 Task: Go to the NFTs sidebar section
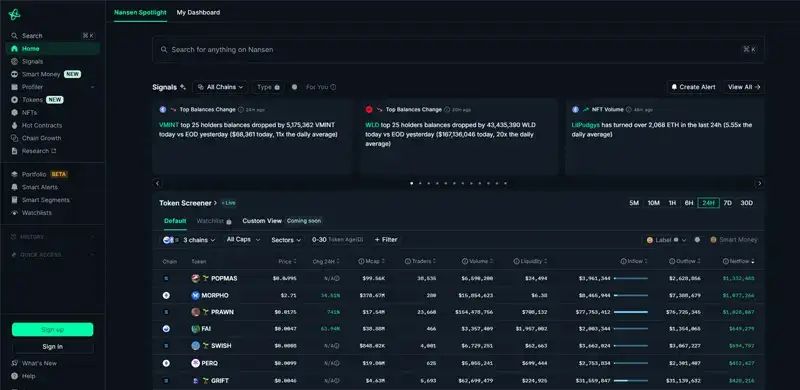point(29,112)
